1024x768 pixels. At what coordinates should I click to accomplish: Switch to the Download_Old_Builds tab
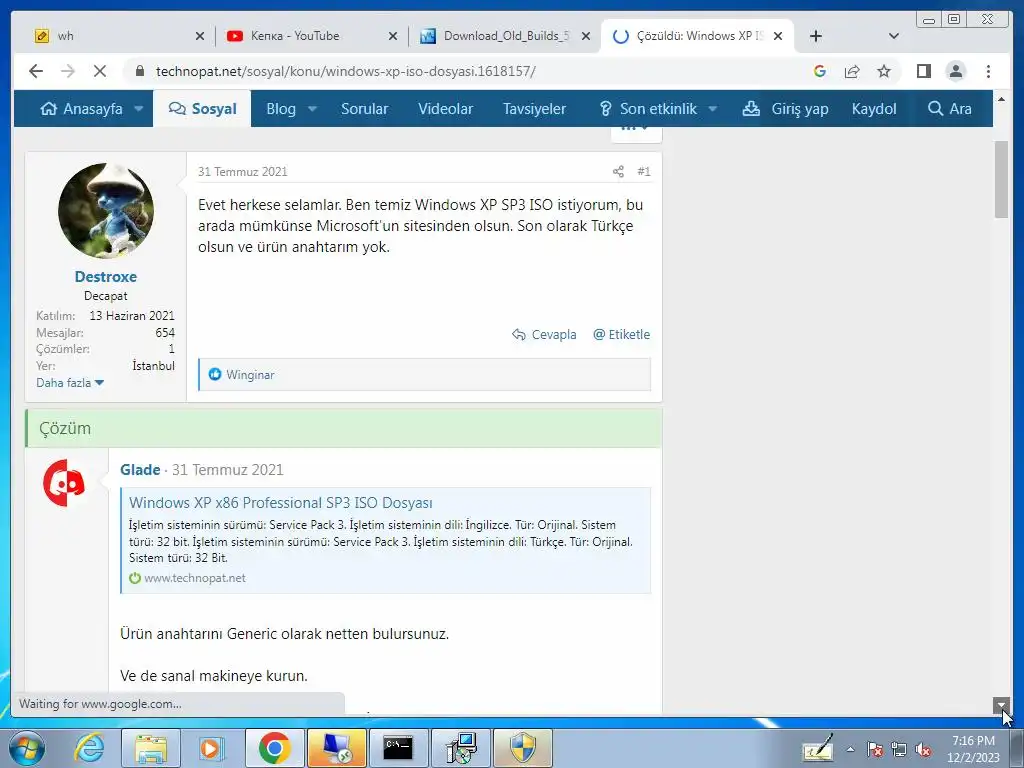[x=503, y=36]
